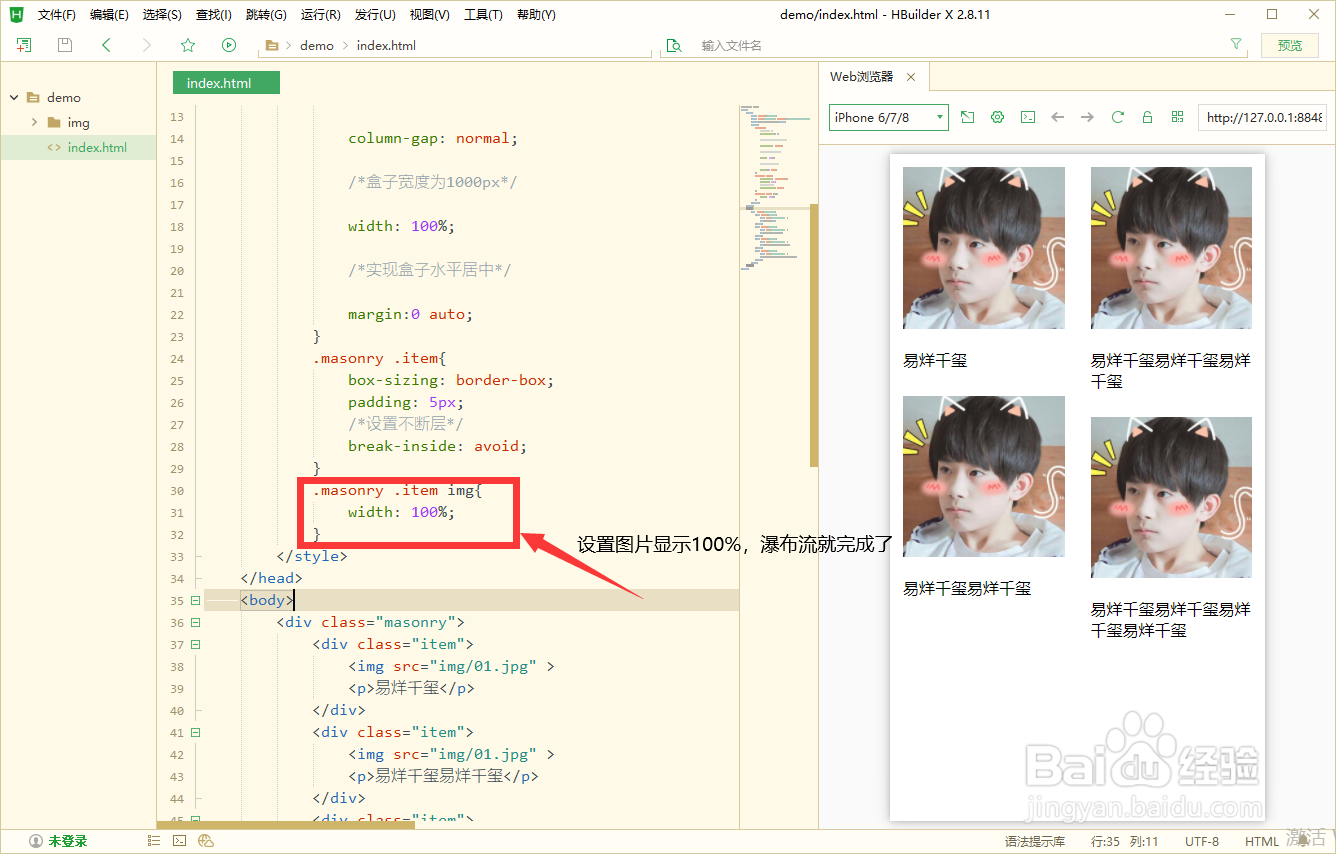Image resolution: width=1336 pixels, height=854 pixels.
Task: Click the editor vertical scrollbar thumb
Action: pos(814,335)
